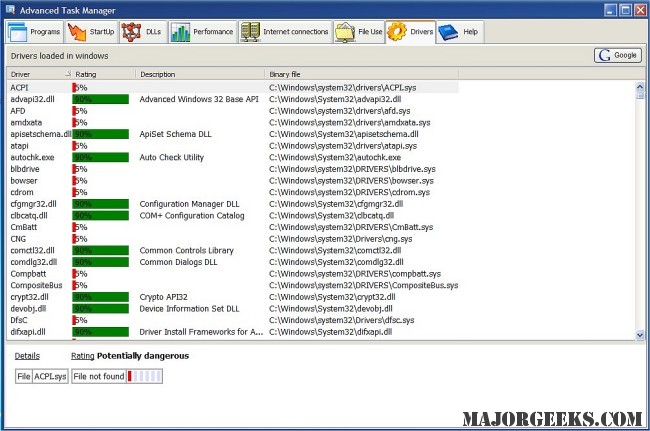Select the autochk.exe entry
The height and width of the screenshot is (431, 650).
pyautogui.click(x=234, y=157)
